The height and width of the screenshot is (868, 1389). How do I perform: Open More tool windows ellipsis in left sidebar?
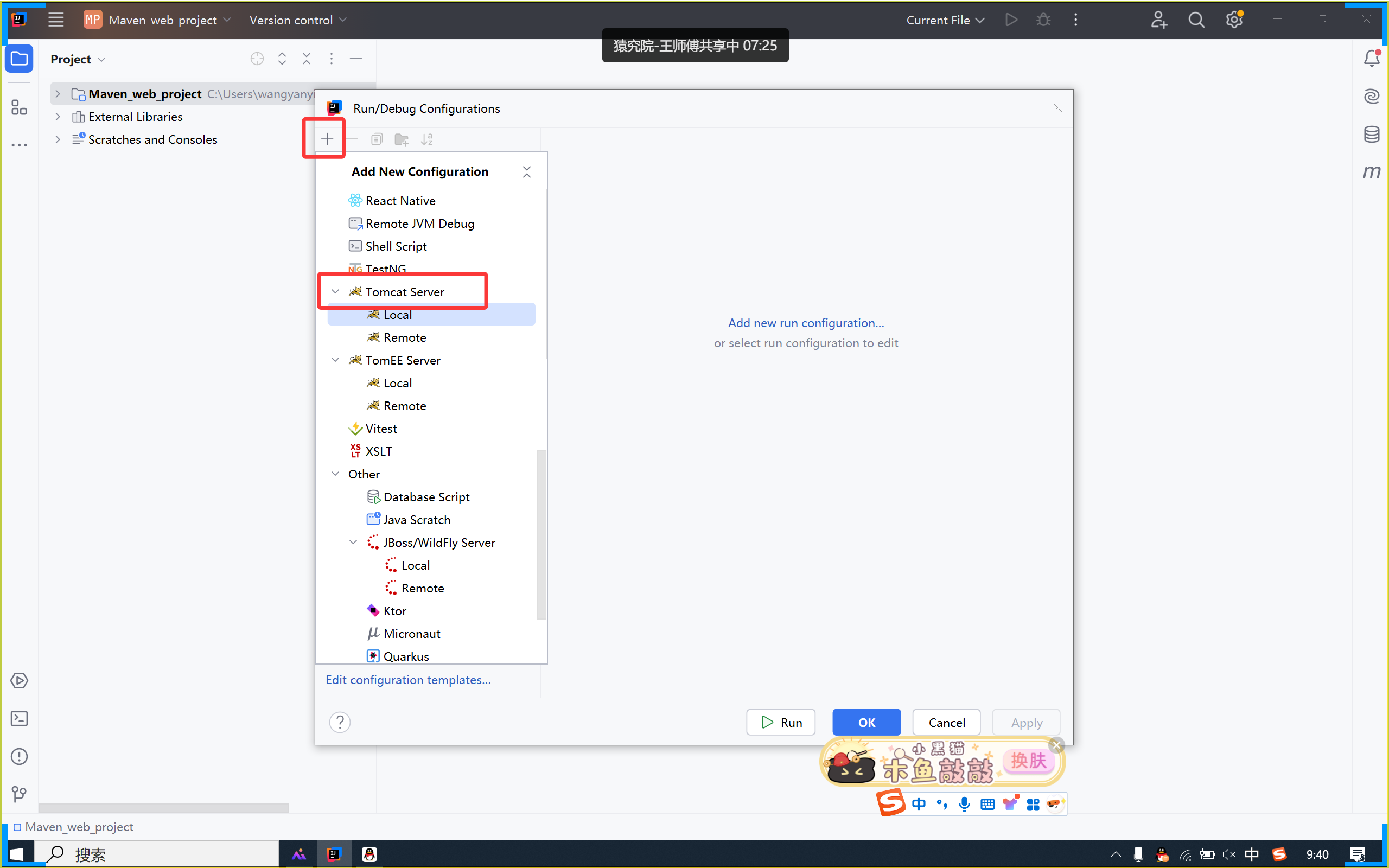coord(19,145)
